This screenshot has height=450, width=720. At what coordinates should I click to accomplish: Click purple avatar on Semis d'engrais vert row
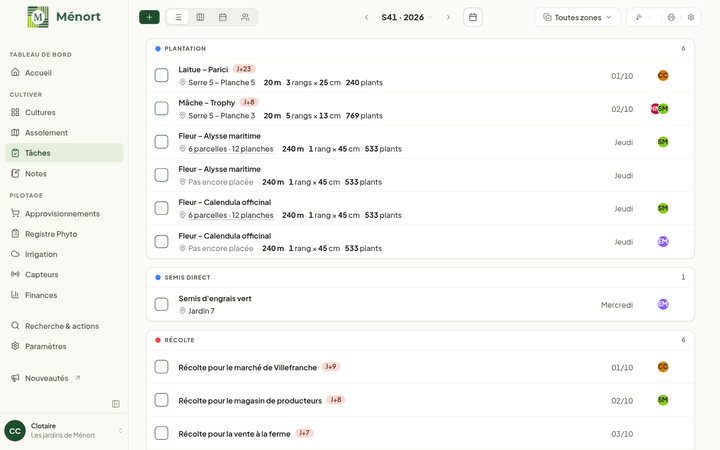pyautogui.click(x=663, y=304)
